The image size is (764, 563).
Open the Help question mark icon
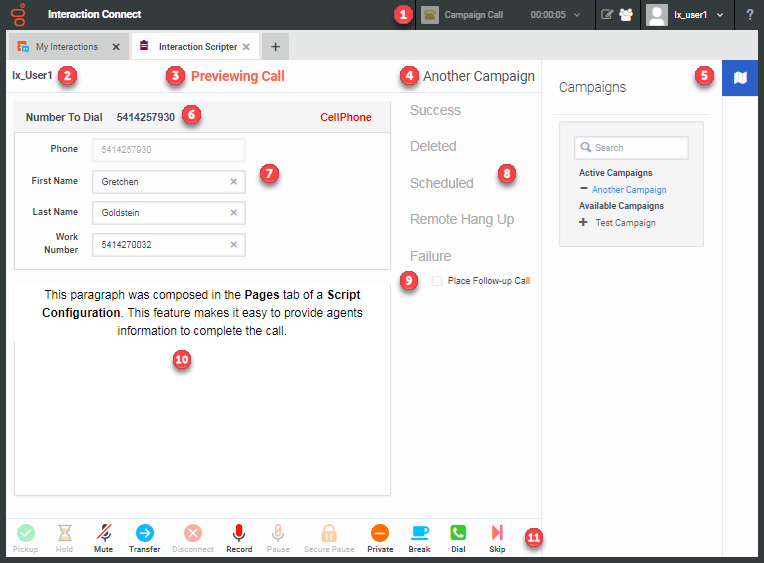pyautogui.click(x=749, y=15)
